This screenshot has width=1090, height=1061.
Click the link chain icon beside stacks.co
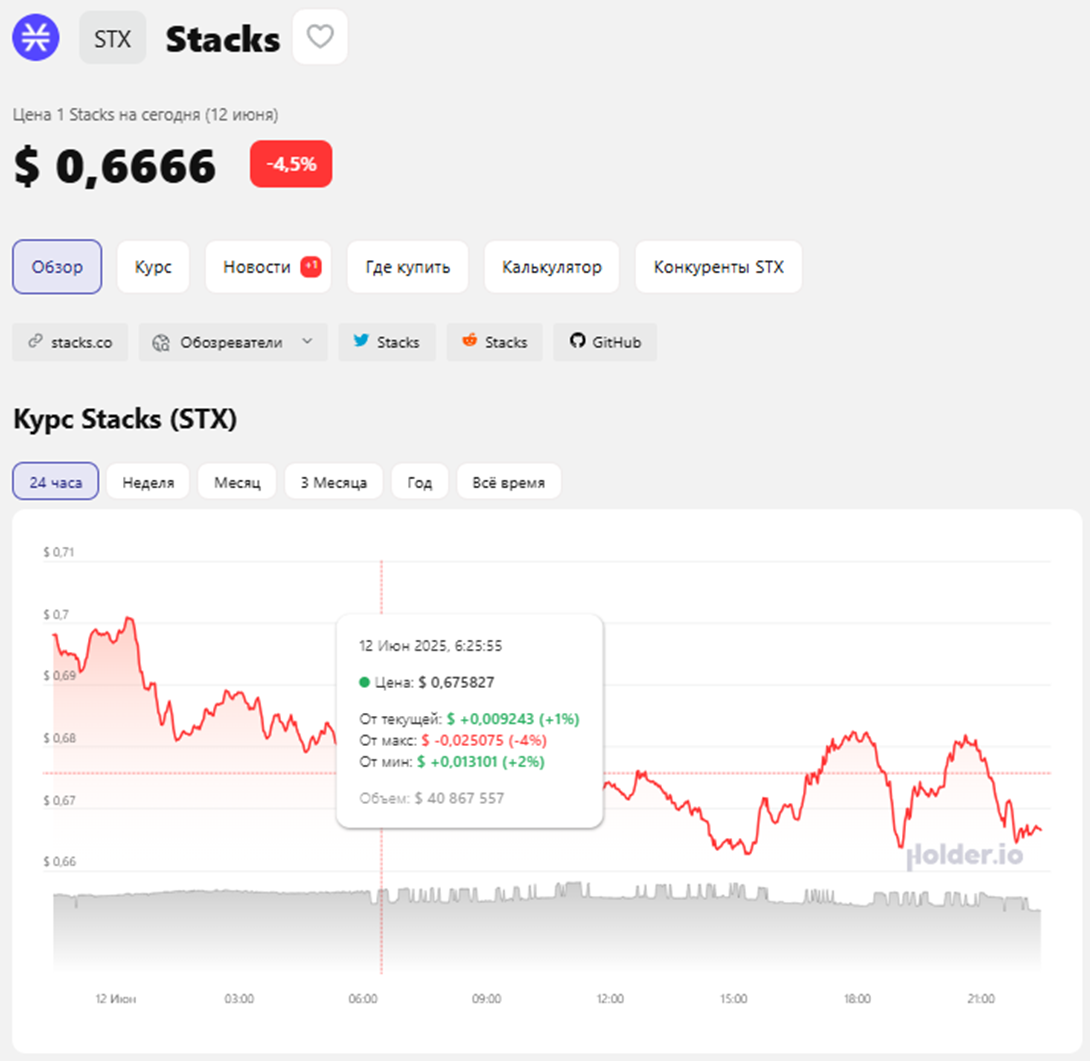point(35,341)
